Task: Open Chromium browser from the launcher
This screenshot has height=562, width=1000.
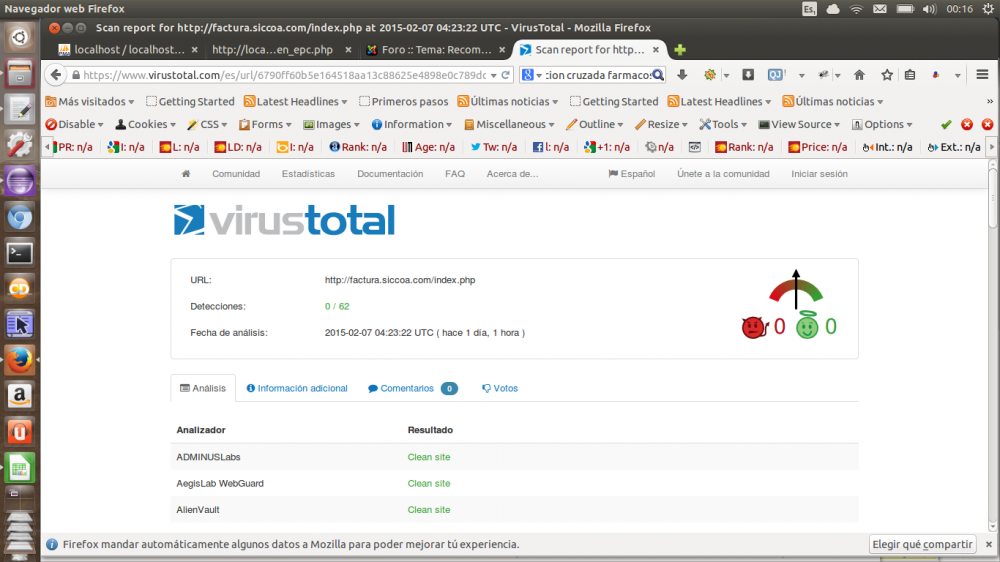Action: click(20, 218)
